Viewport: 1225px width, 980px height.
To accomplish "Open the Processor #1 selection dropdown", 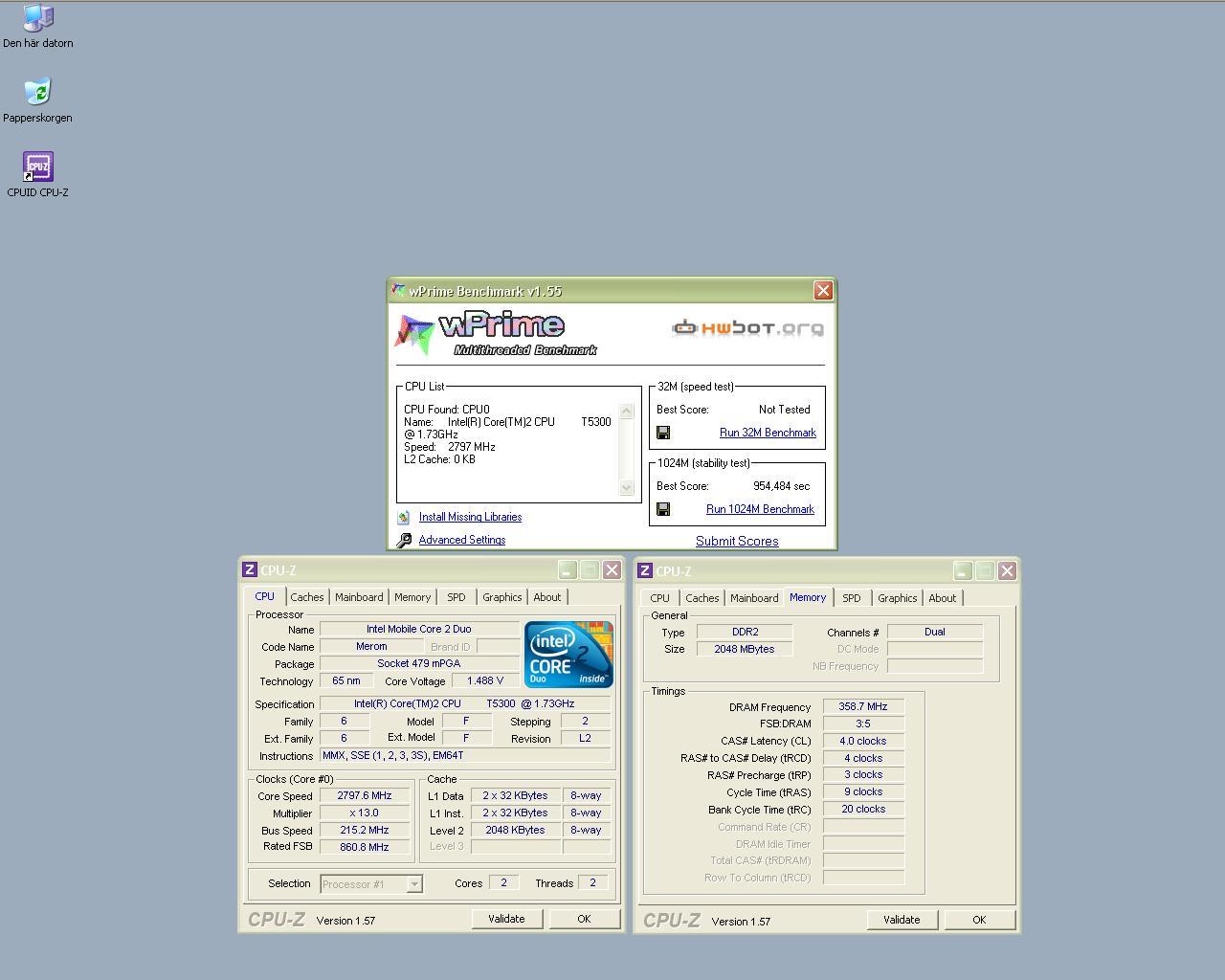I will tap(414, 884).
